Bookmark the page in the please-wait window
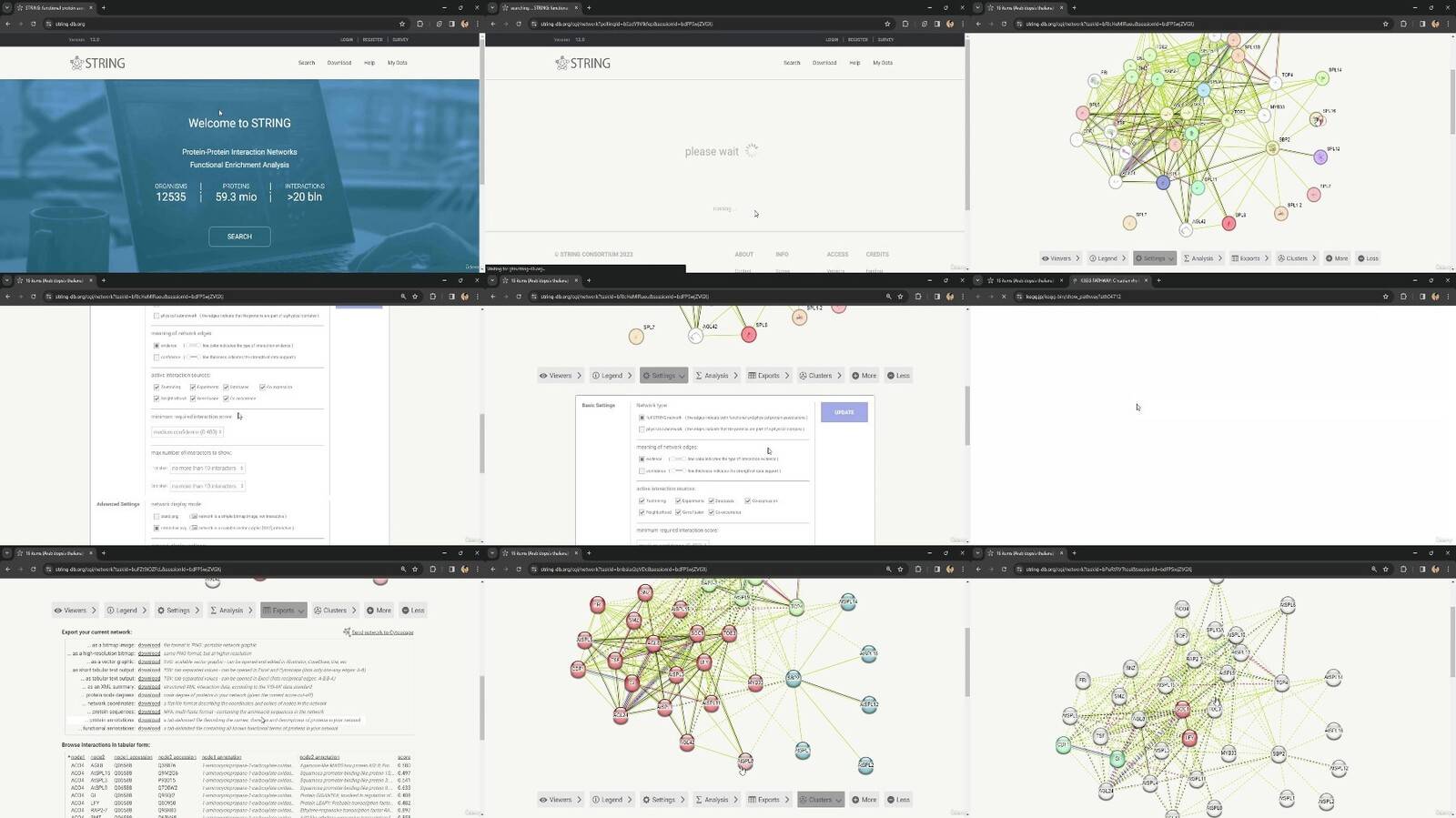1456x818 pixels. point(887,24)
